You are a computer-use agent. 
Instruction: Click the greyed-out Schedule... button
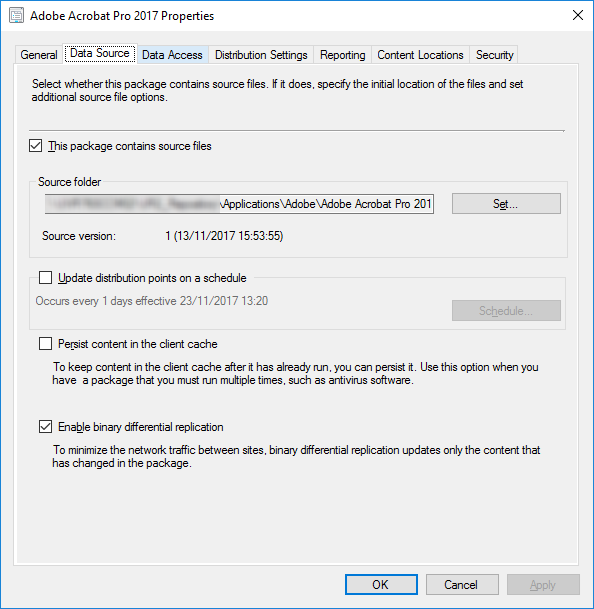click(506, 310)
